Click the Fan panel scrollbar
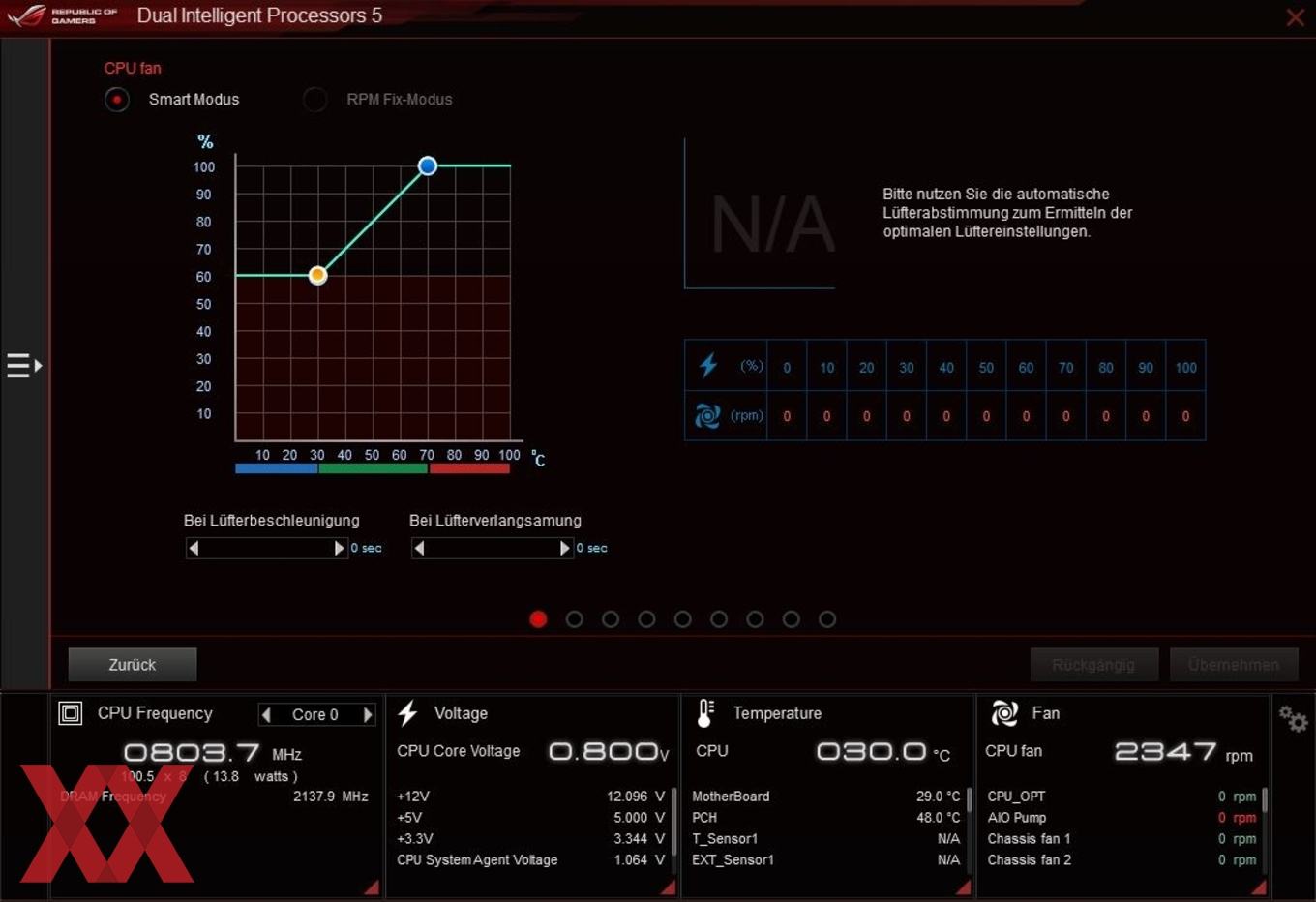The image size is (1316, 902). click(1264, 800)
